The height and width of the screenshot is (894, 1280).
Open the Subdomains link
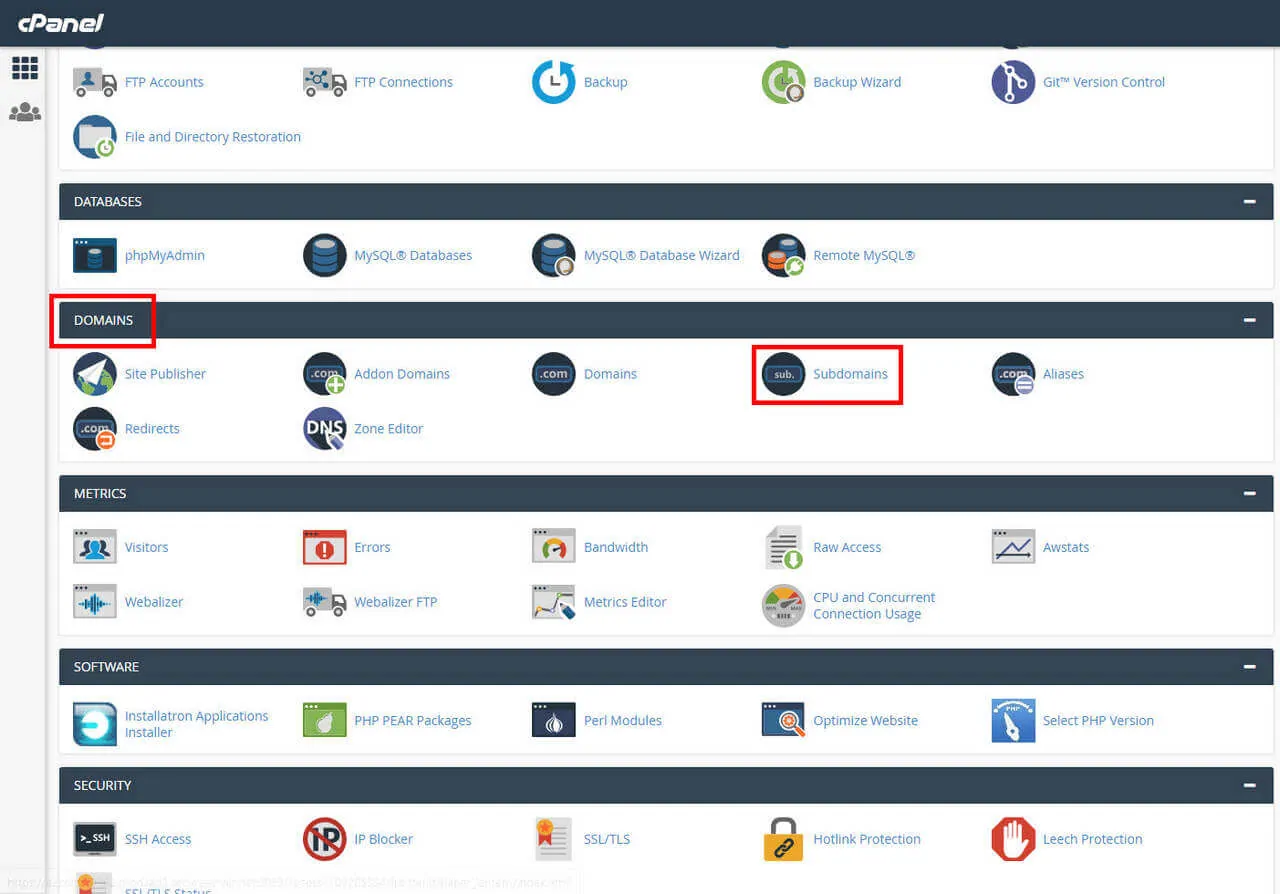pos(850,374)
